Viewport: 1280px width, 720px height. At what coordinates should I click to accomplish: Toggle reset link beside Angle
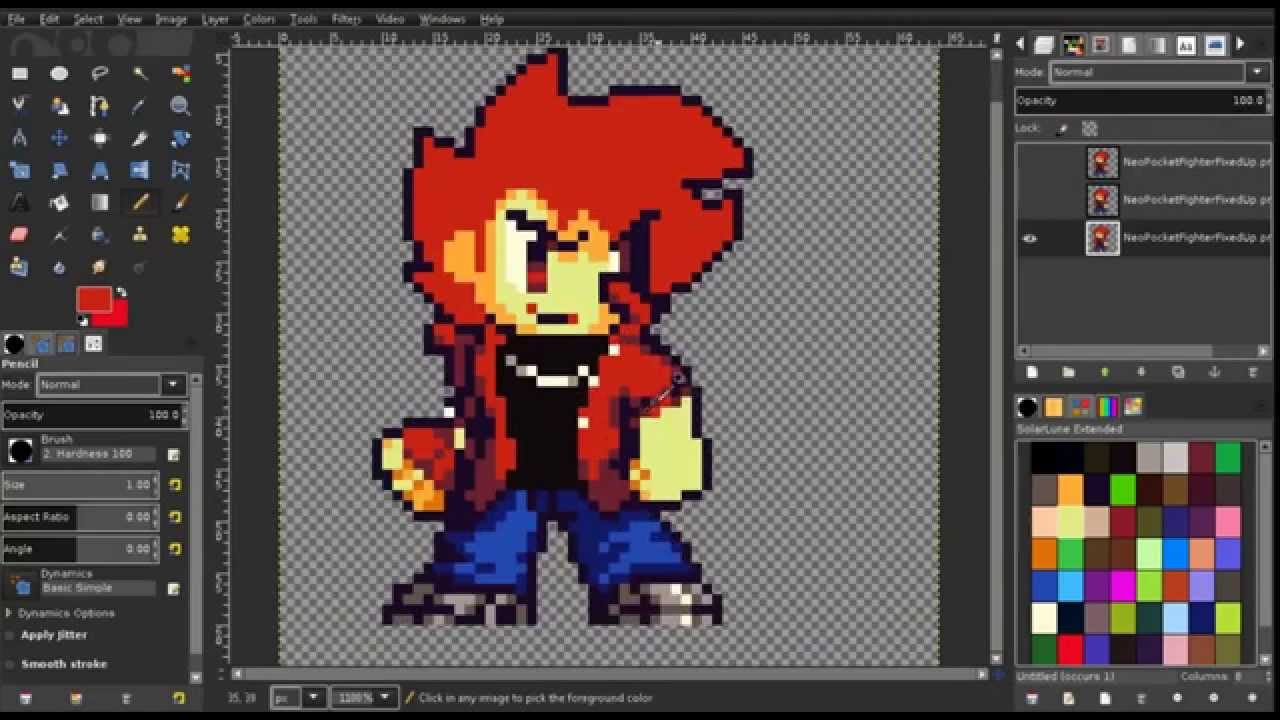175,549
